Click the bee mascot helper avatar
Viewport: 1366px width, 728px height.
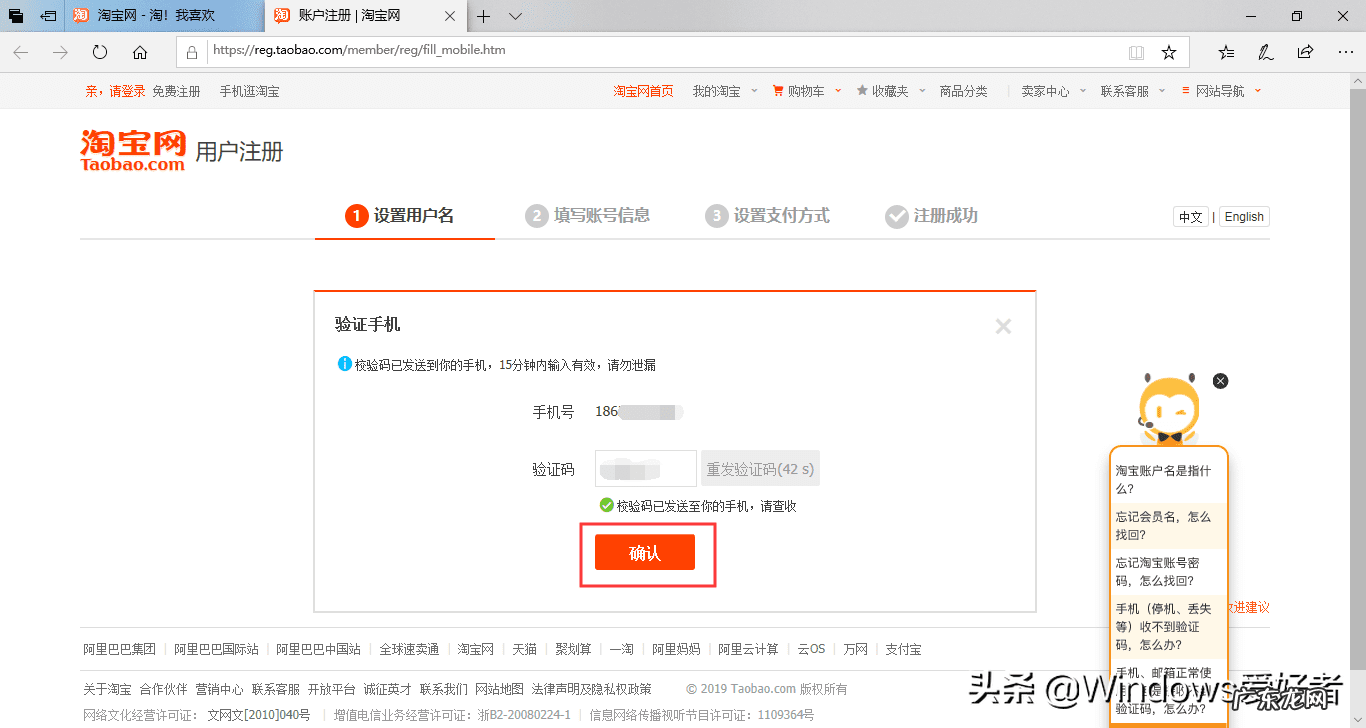coord(1170,408)
